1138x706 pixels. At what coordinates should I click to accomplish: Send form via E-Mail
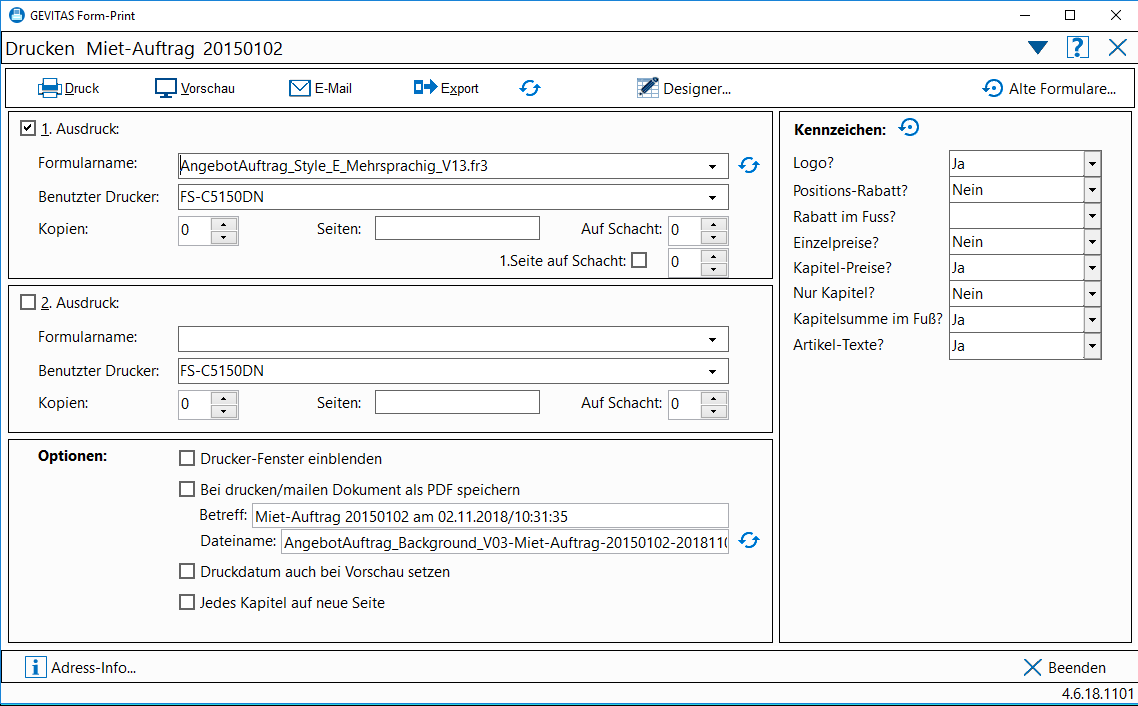(x=320, y=89)
